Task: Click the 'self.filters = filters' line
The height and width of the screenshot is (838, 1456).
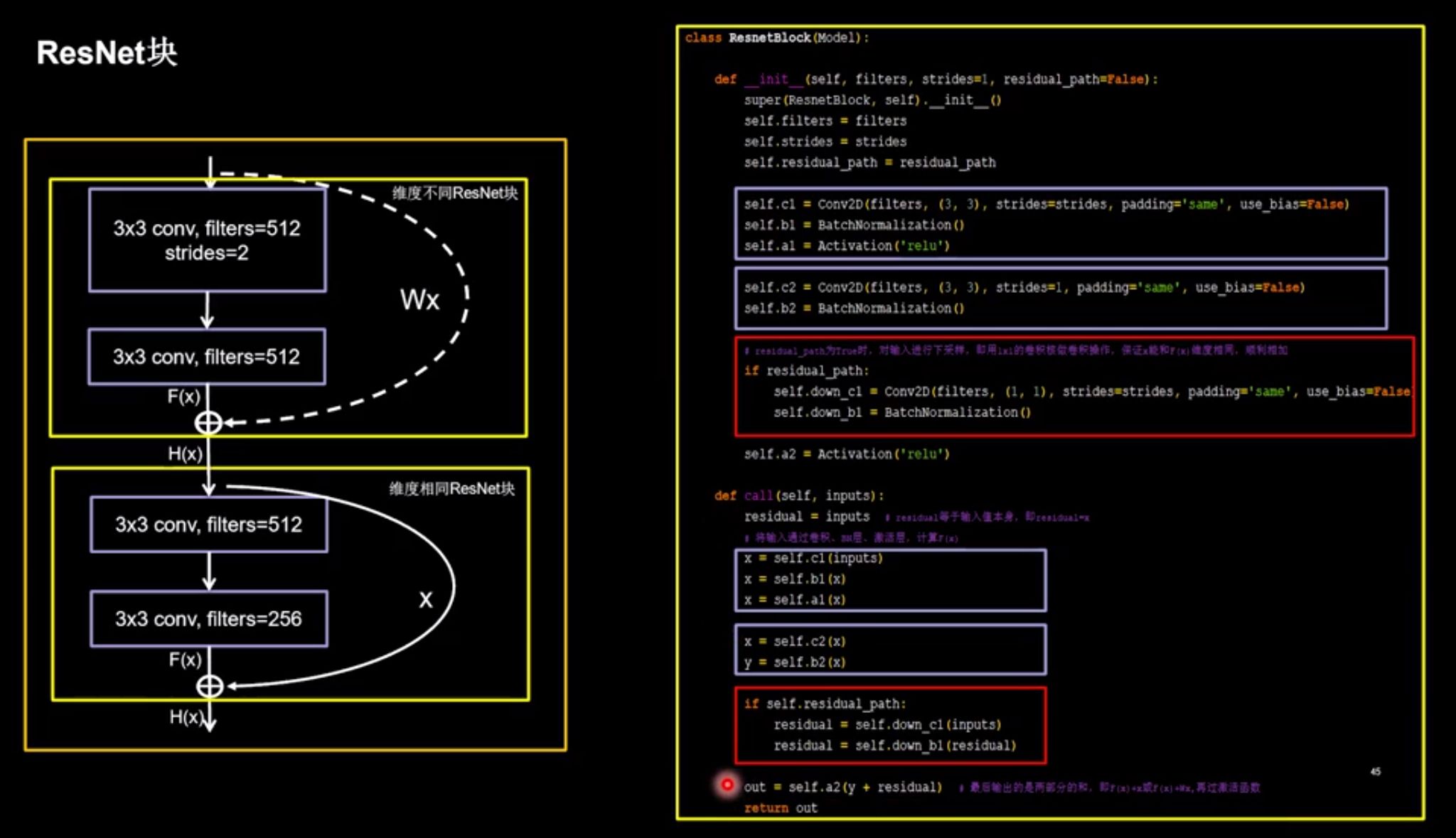Action: [825, 121]
